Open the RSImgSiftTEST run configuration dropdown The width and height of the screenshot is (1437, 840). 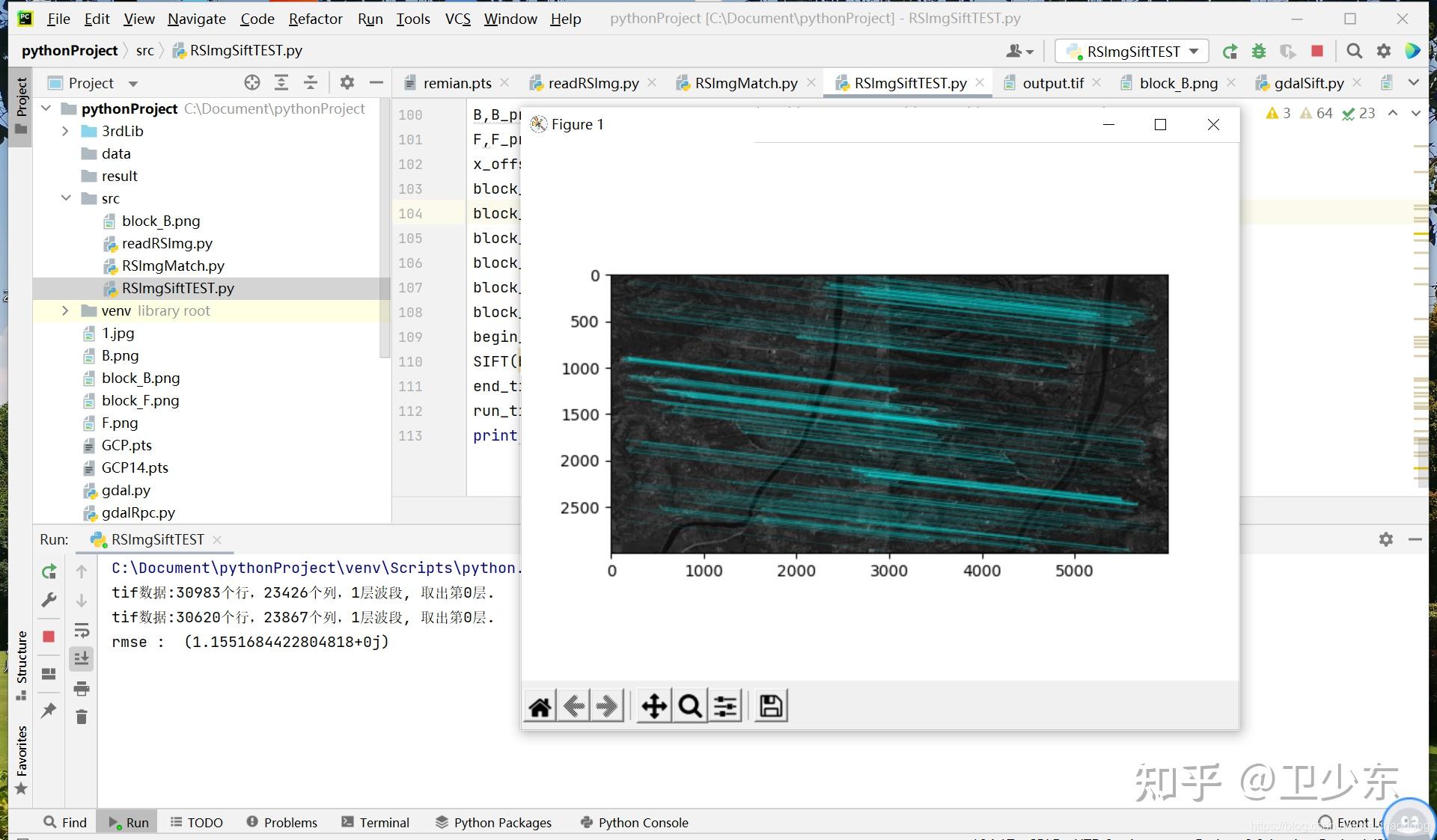click(1132, 51)
